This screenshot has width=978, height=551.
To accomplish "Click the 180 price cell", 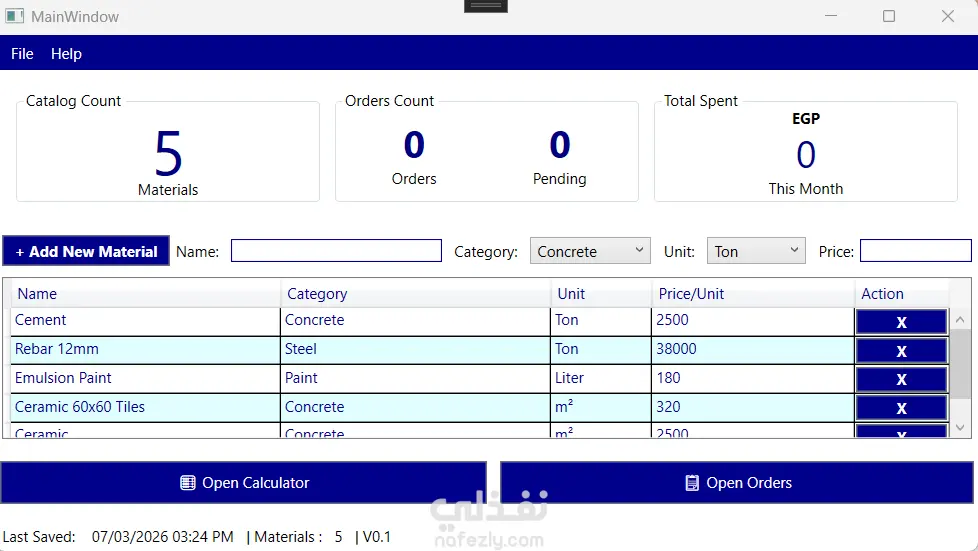I will [753, 379].
